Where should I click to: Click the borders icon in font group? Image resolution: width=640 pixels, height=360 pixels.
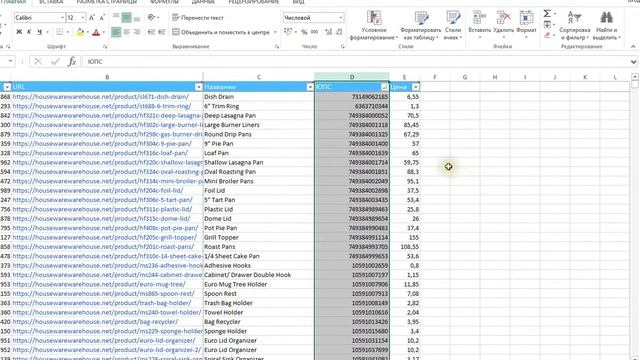tap(60, 32)
